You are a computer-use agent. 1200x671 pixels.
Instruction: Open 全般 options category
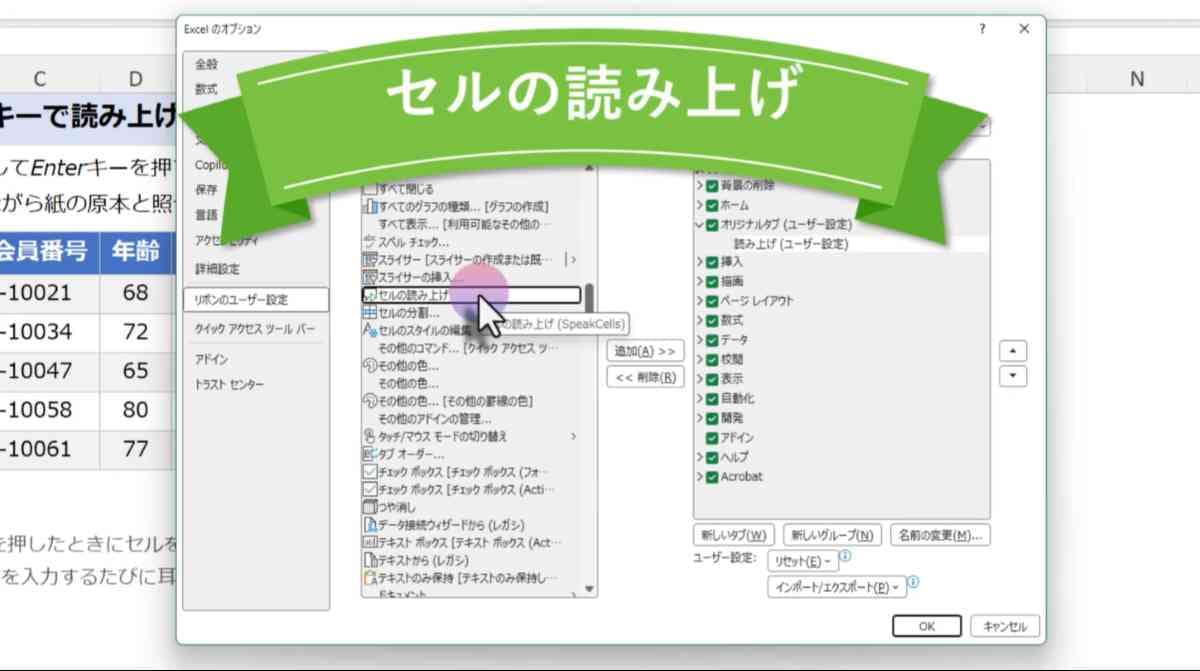pyautogui.click(x=205, y=64)
